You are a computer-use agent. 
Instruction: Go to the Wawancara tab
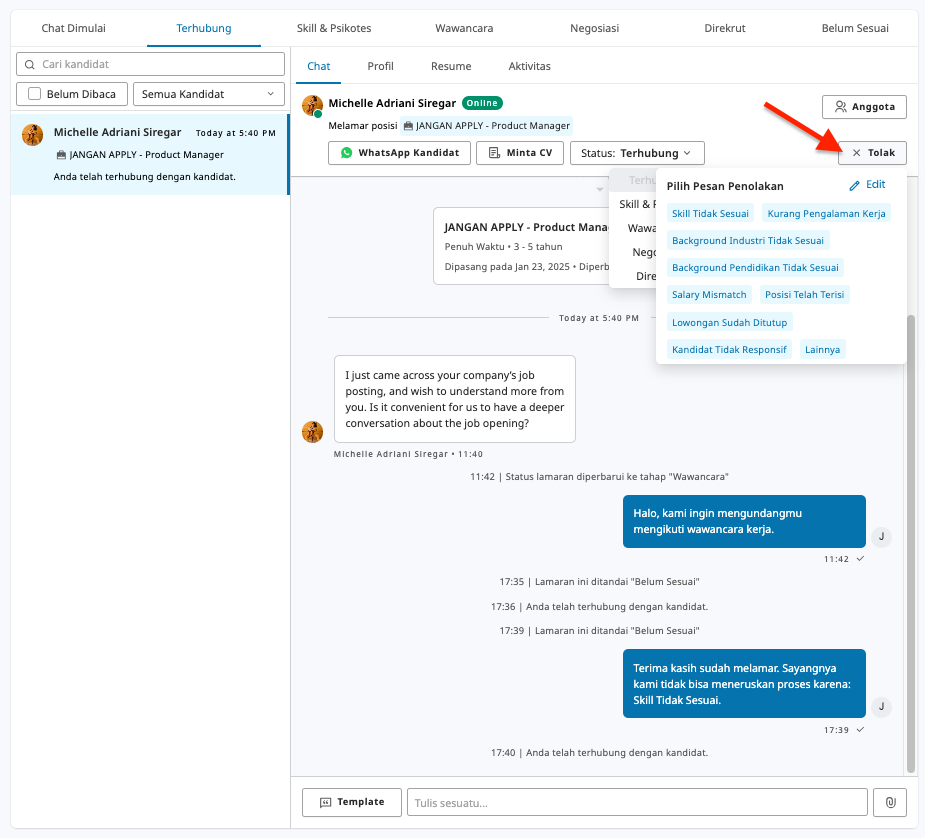[x=464, y=28]
